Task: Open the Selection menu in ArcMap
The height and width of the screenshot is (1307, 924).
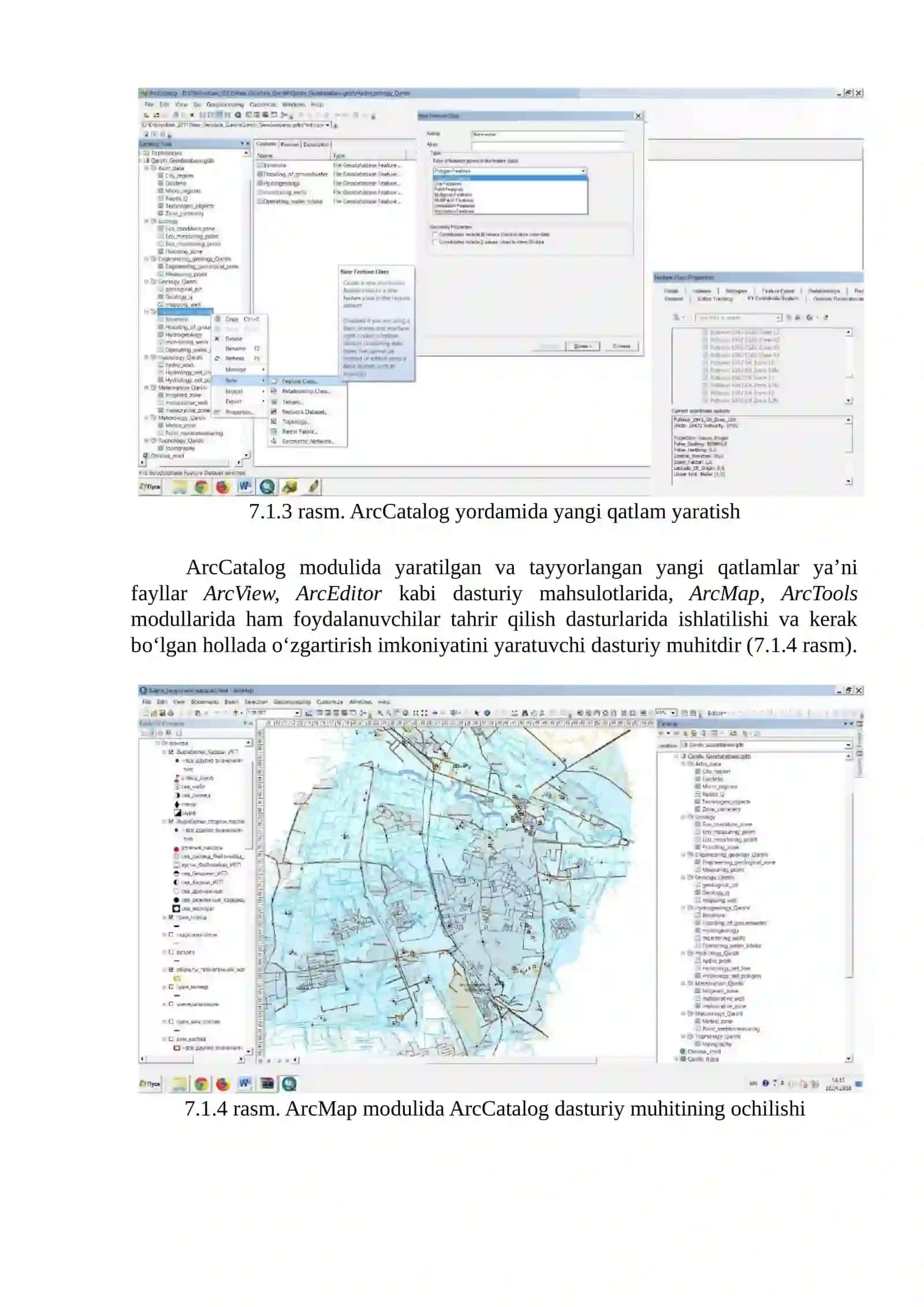Action: pos(256,702)
